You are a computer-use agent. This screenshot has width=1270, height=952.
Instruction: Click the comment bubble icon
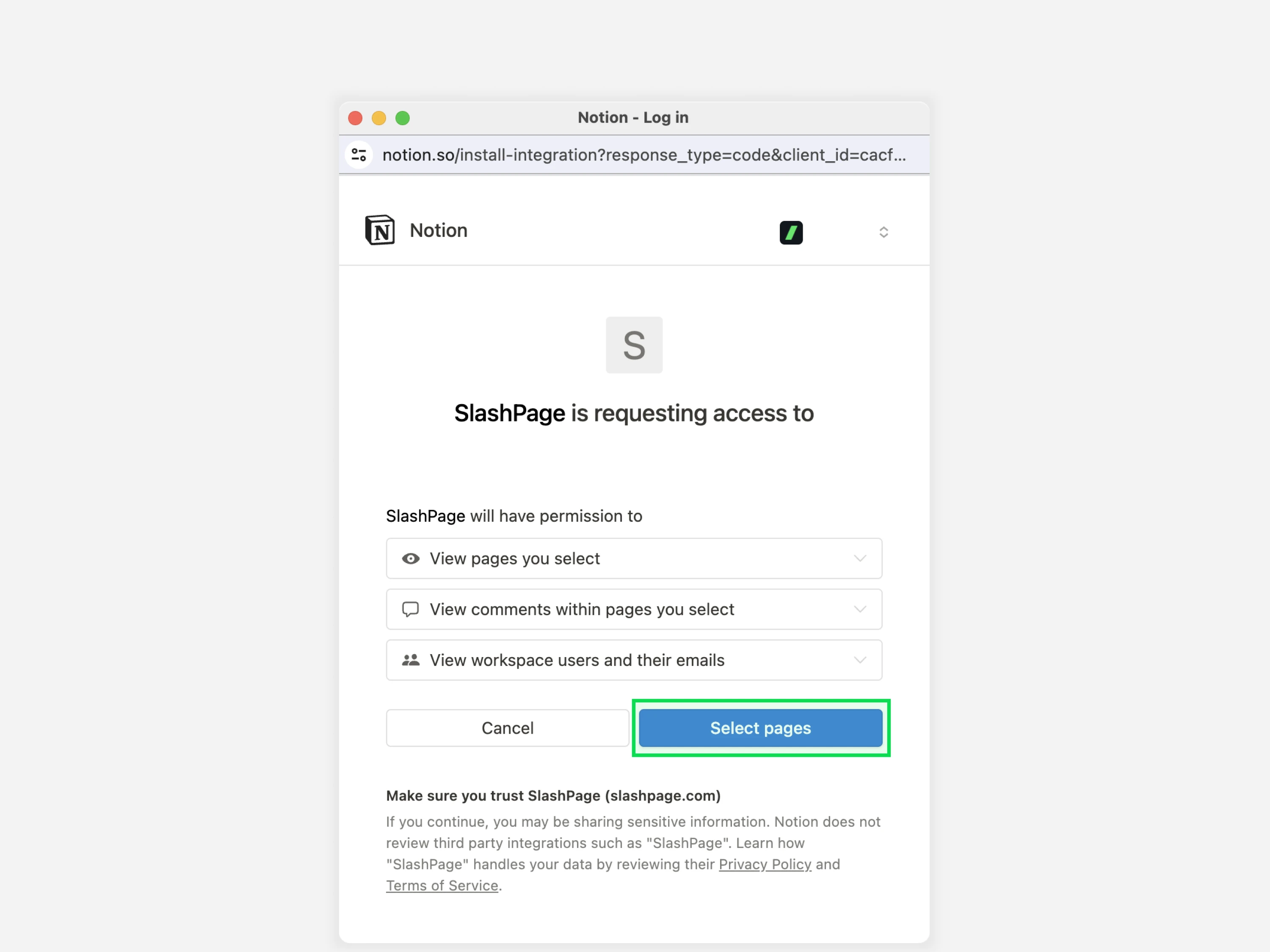point(411,609)
